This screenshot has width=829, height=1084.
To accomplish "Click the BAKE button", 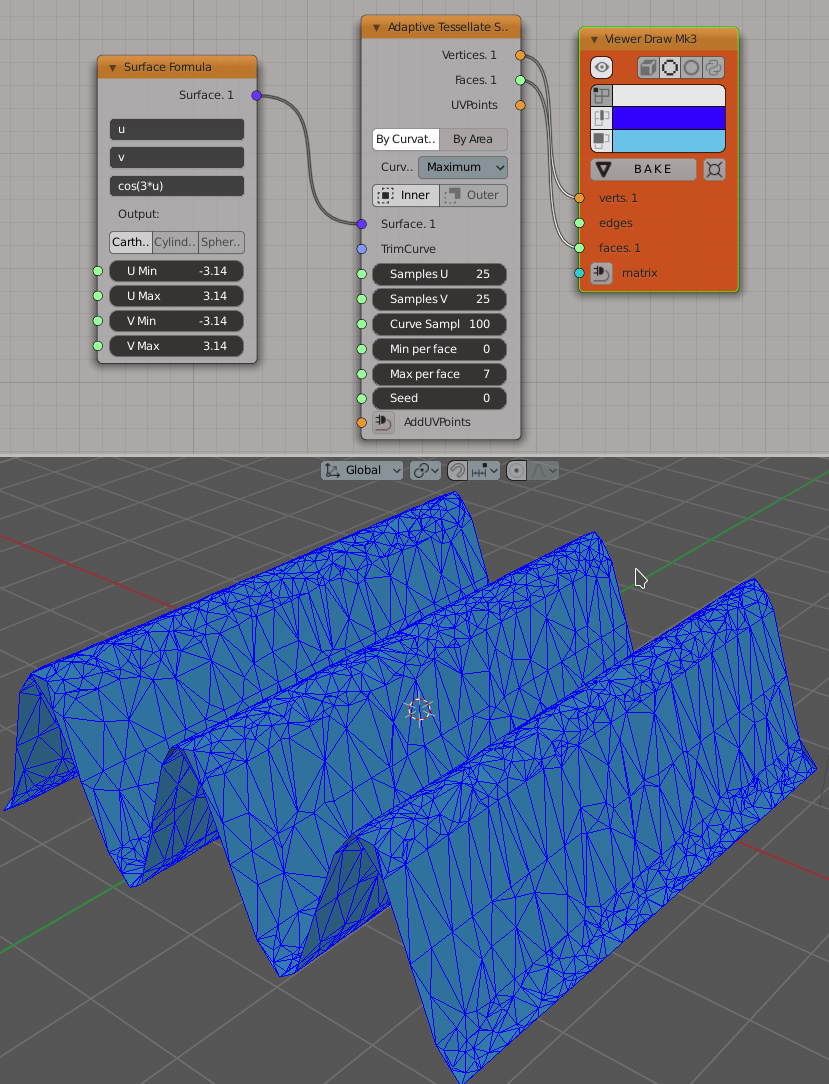I will point(644,169).
